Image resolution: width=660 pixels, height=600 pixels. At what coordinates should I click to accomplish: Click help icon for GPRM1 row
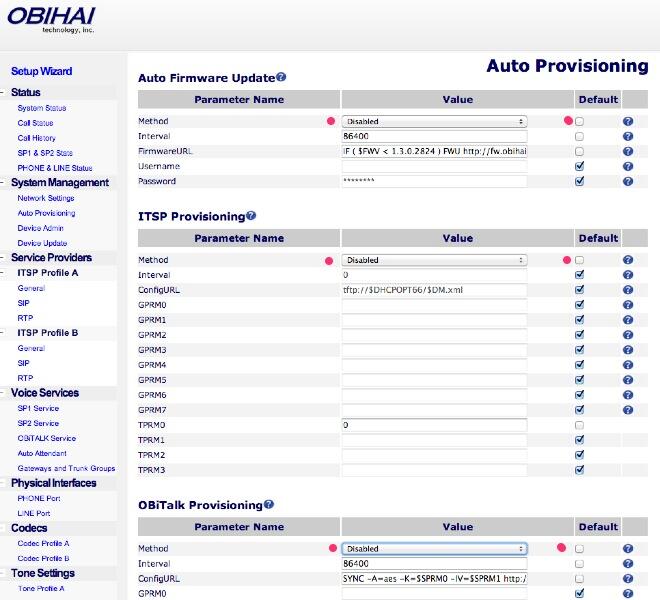(628, 320)
